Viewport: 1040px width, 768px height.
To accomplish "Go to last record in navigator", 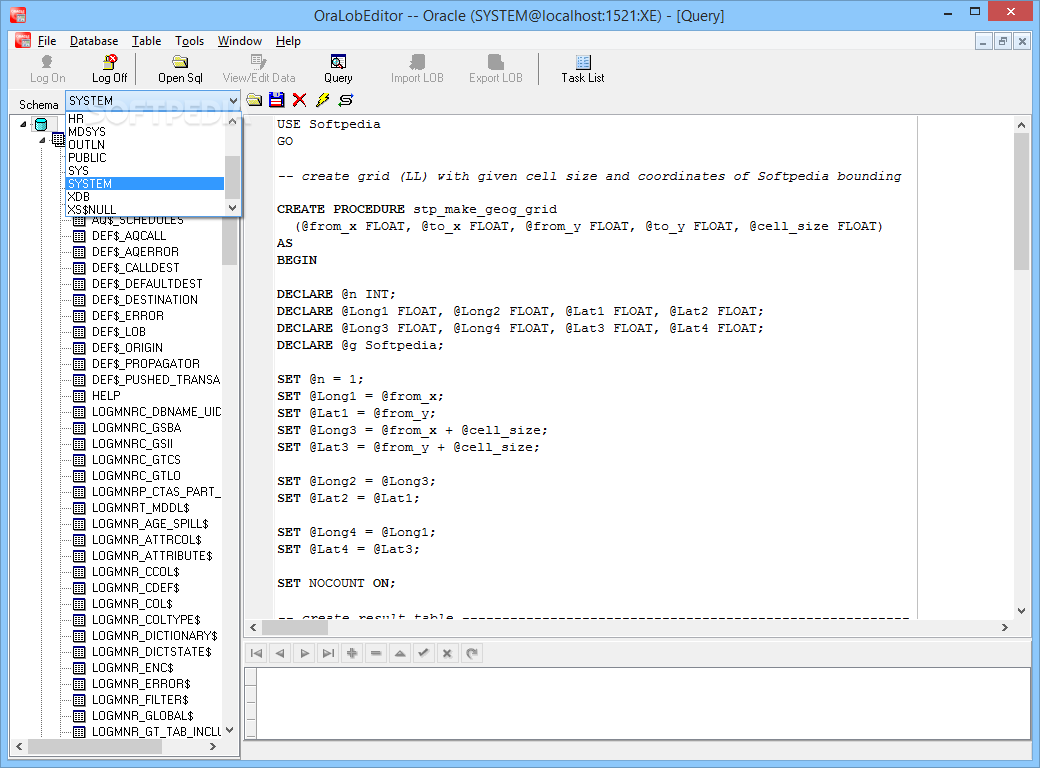I will click(x=328, y=653).
